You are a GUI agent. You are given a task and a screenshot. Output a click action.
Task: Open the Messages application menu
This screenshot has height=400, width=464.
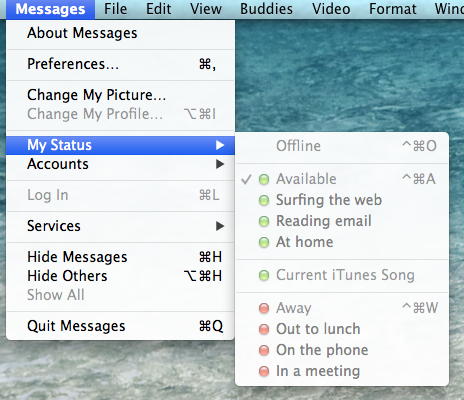(50, 9)
